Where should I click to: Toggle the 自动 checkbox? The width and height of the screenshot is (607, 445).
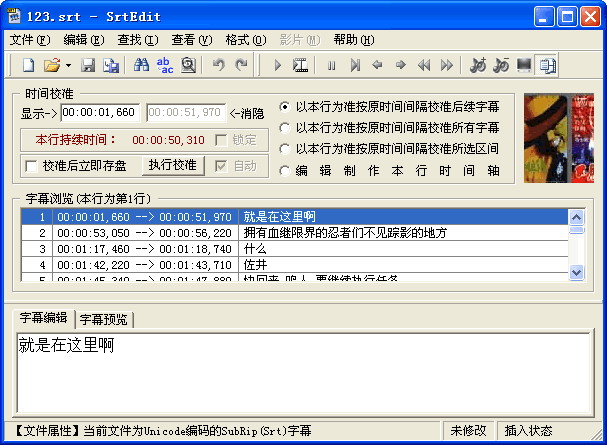pyautogui.click(x=221, y=166)
